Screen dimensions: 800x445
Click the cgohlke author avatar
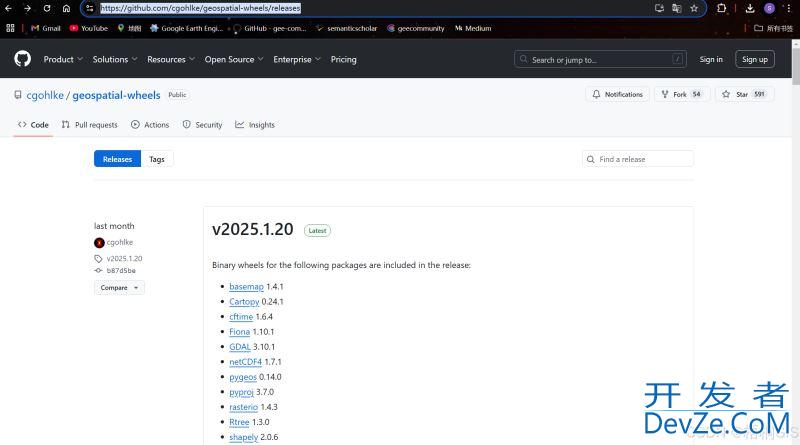pyautogui.click(x=99, y=242)
